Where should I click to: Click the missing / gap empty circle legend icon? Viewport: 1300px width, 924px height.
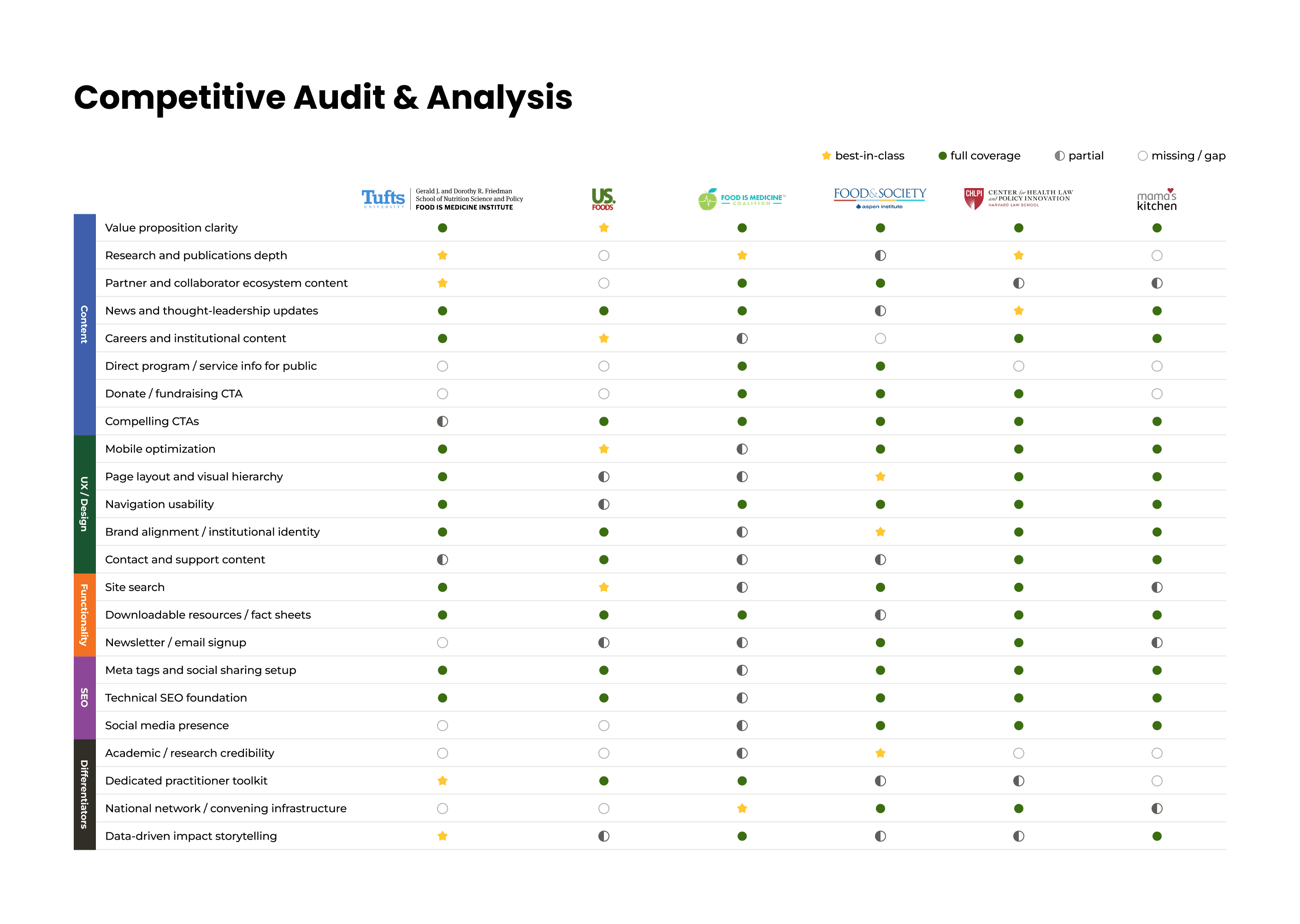[1142, 156]
